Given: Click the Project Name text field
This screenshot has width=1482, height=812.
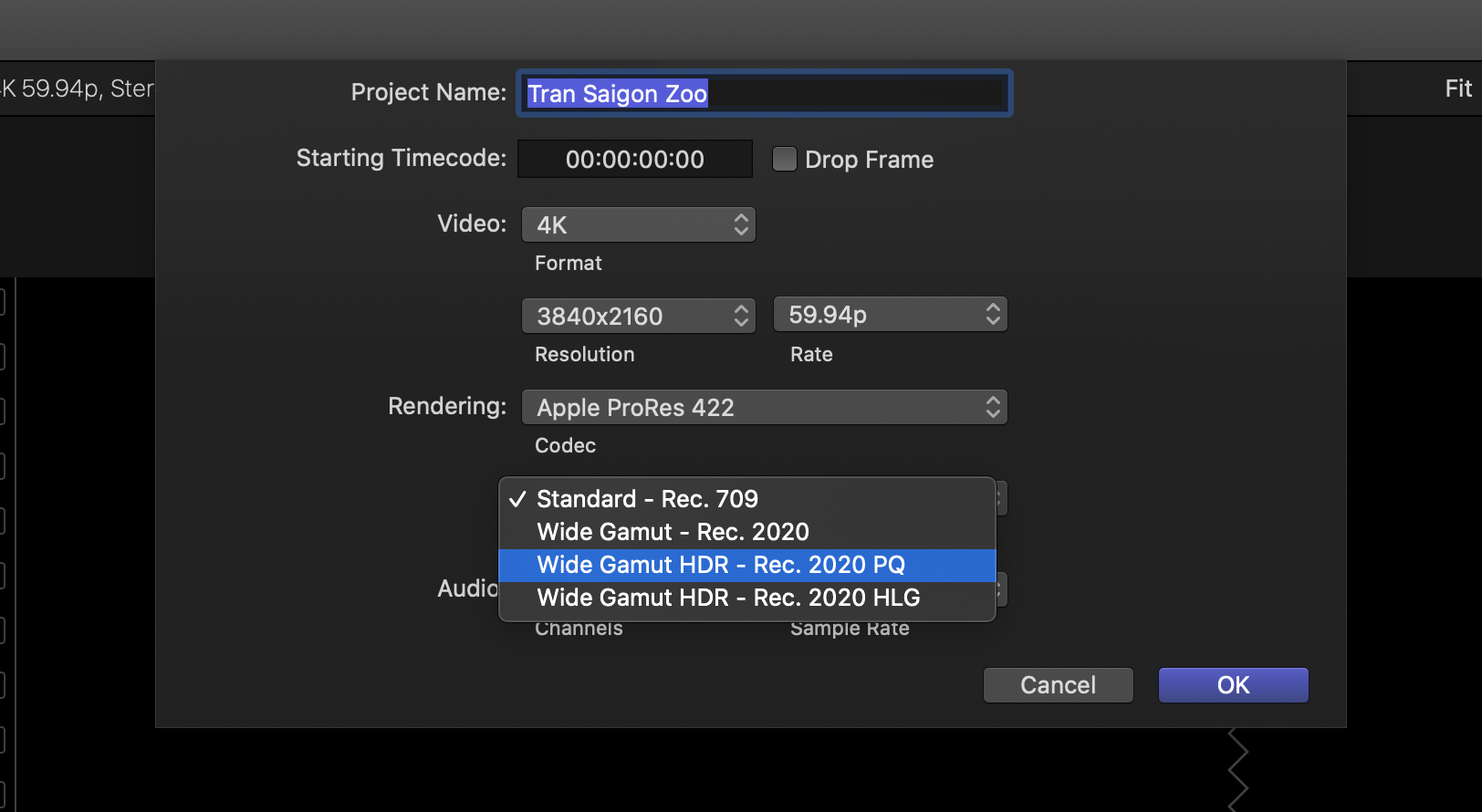Looking at the screenshot, I should pos(765,94).
